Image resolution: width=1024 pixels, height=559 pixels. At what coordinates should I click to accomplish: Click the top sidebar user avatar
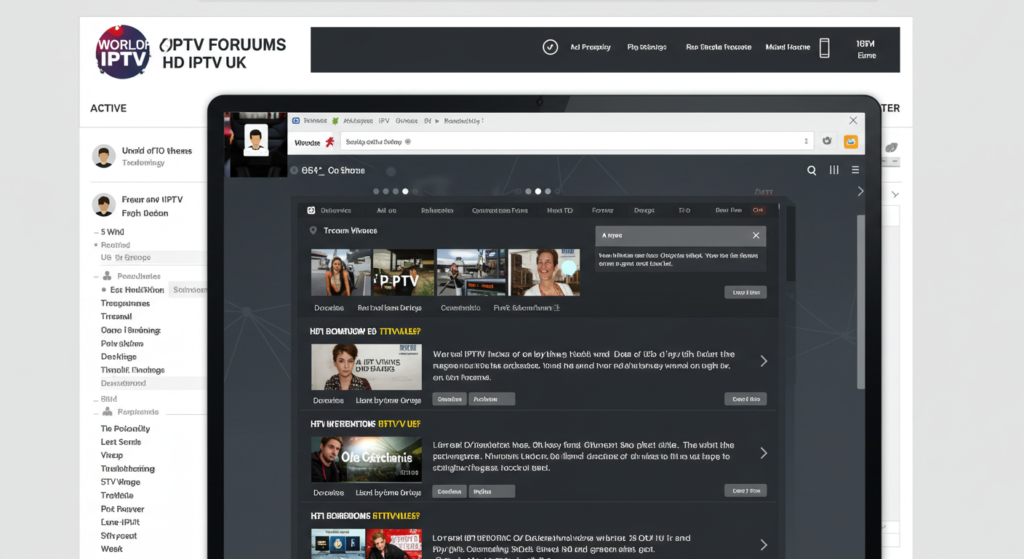coord(103,156)
